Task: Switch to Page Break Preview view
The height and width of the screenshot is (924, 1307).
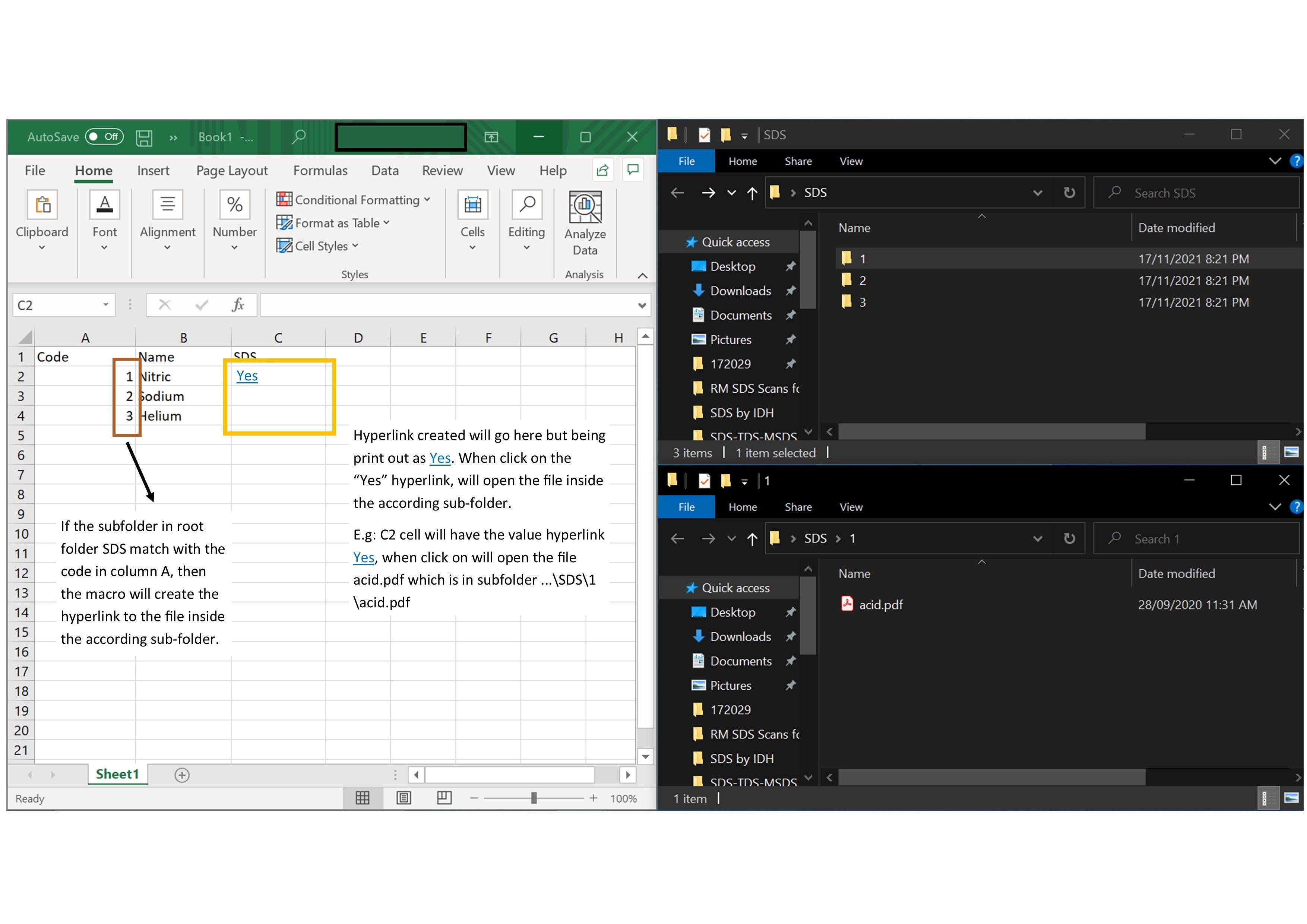Action: click(444, 798)
